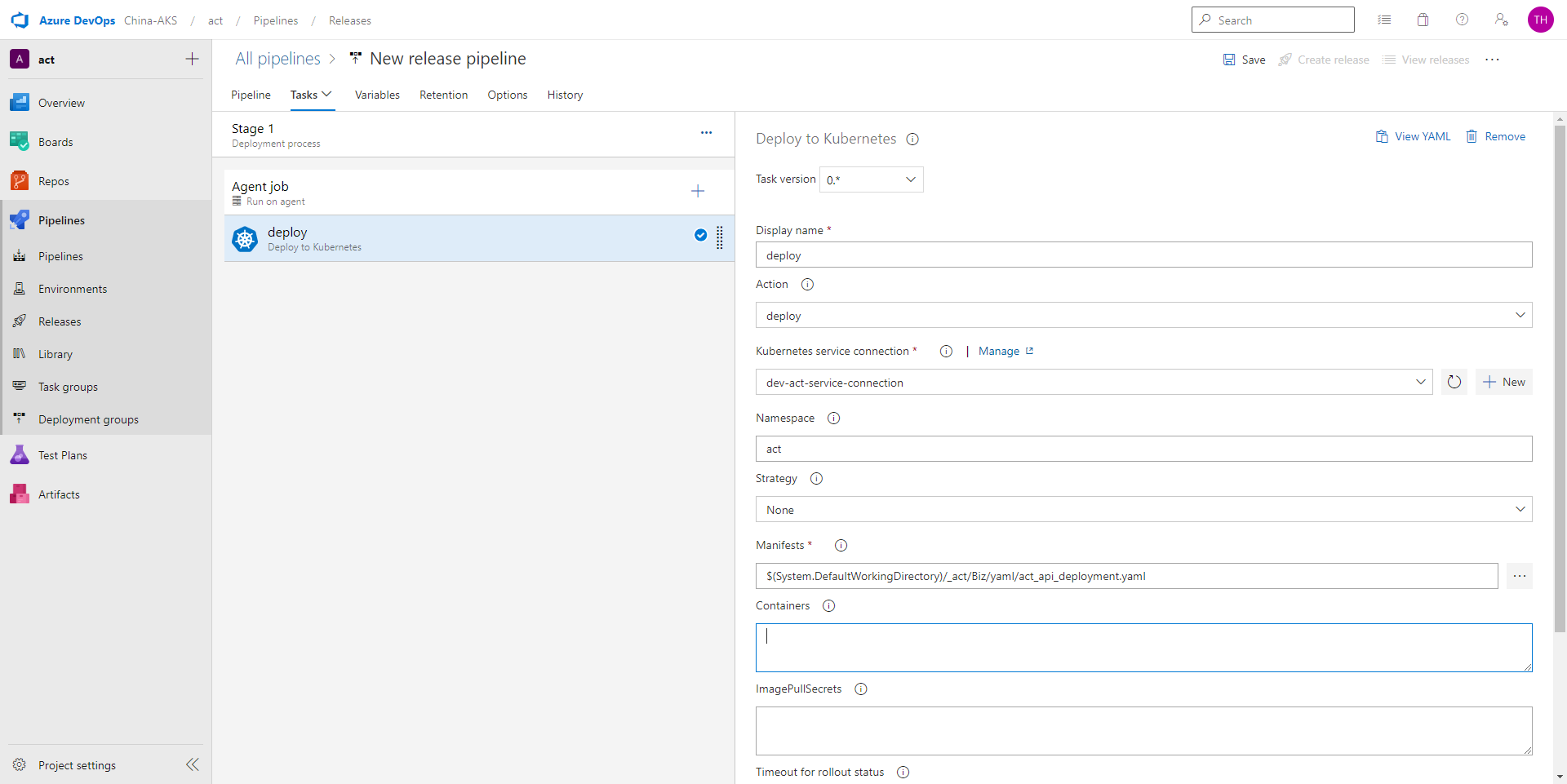Add a task to Agent job
1567x784 pixels.
pos(698,192)
